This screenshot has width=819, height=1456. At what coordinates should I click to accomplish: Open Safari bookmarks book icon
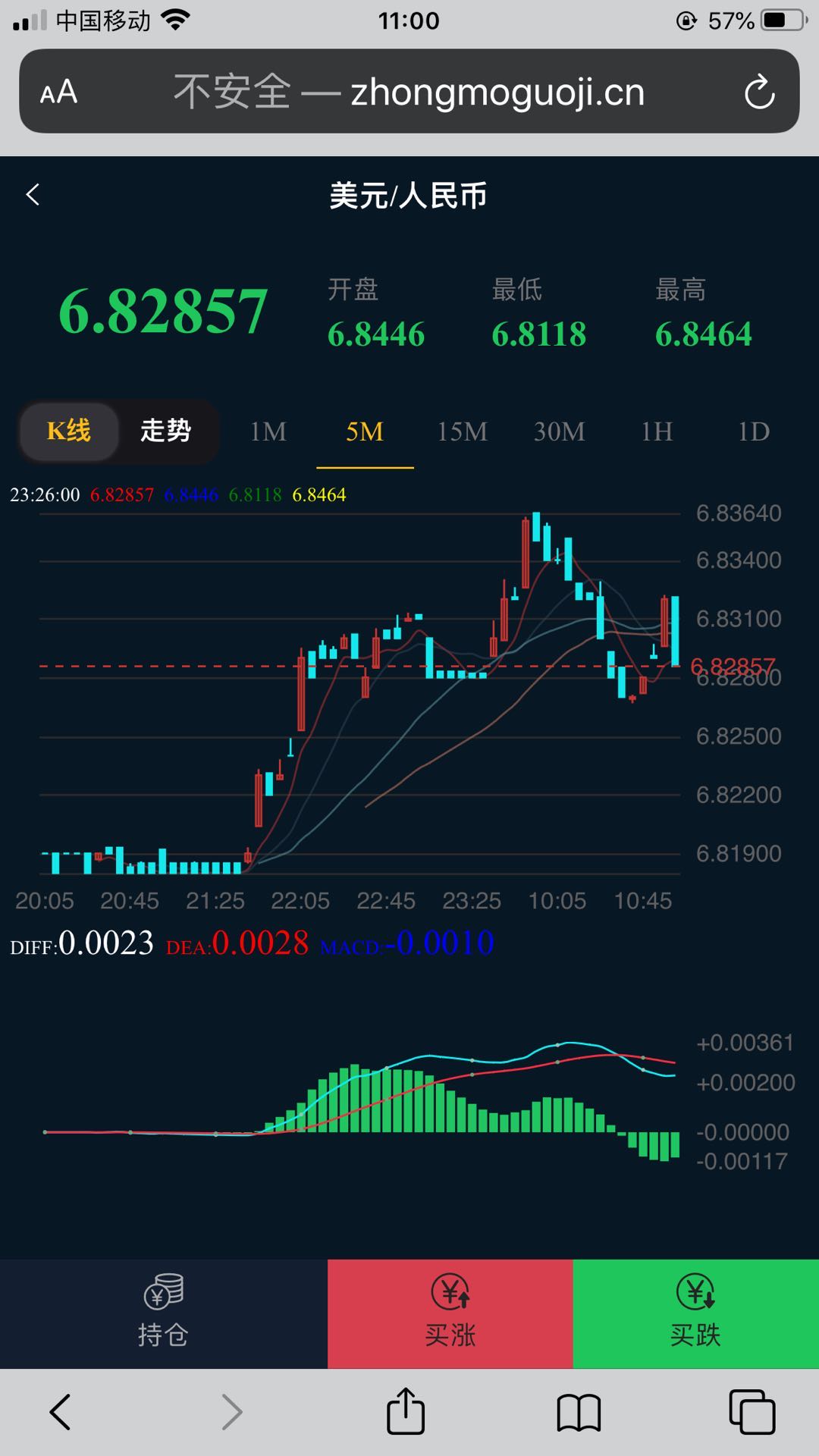click(x=579, y=1413)
